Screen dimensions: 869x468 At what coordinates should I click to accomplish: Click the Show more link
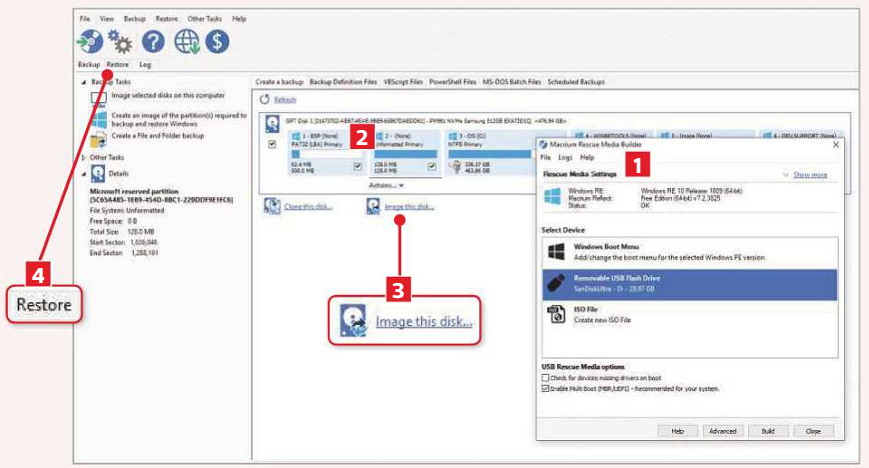coord(810,175)
